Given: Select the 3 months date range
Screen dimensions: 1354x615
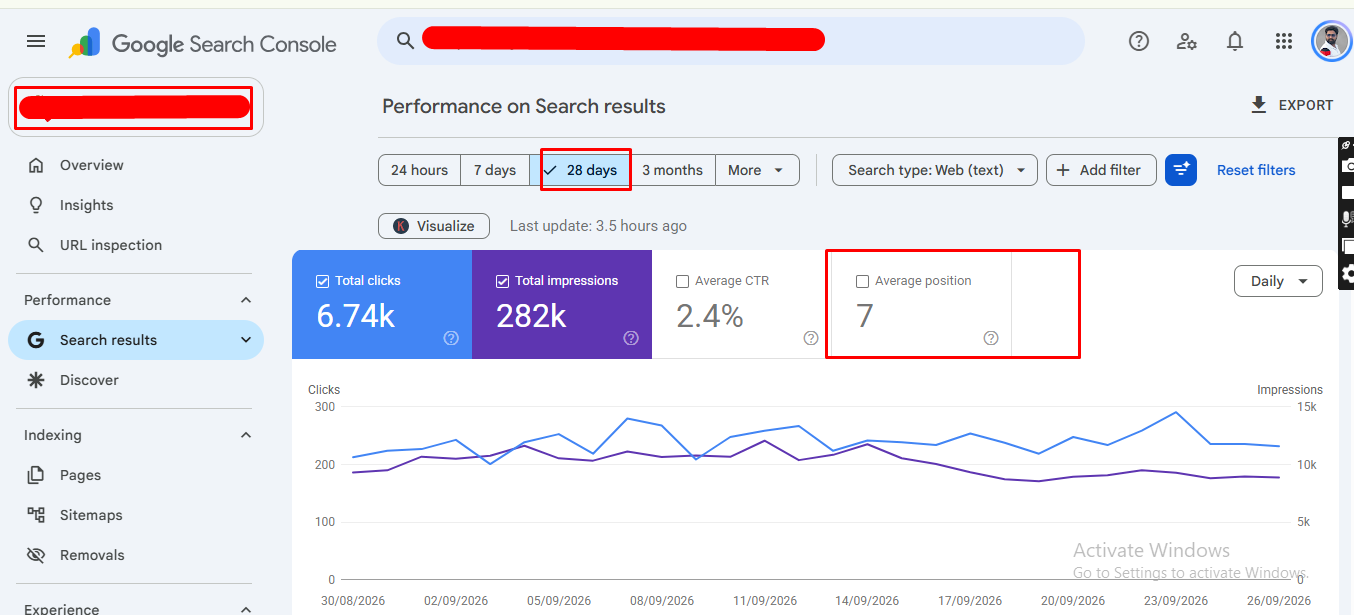Looking at the screenshot, I should [x=672, y=170].
